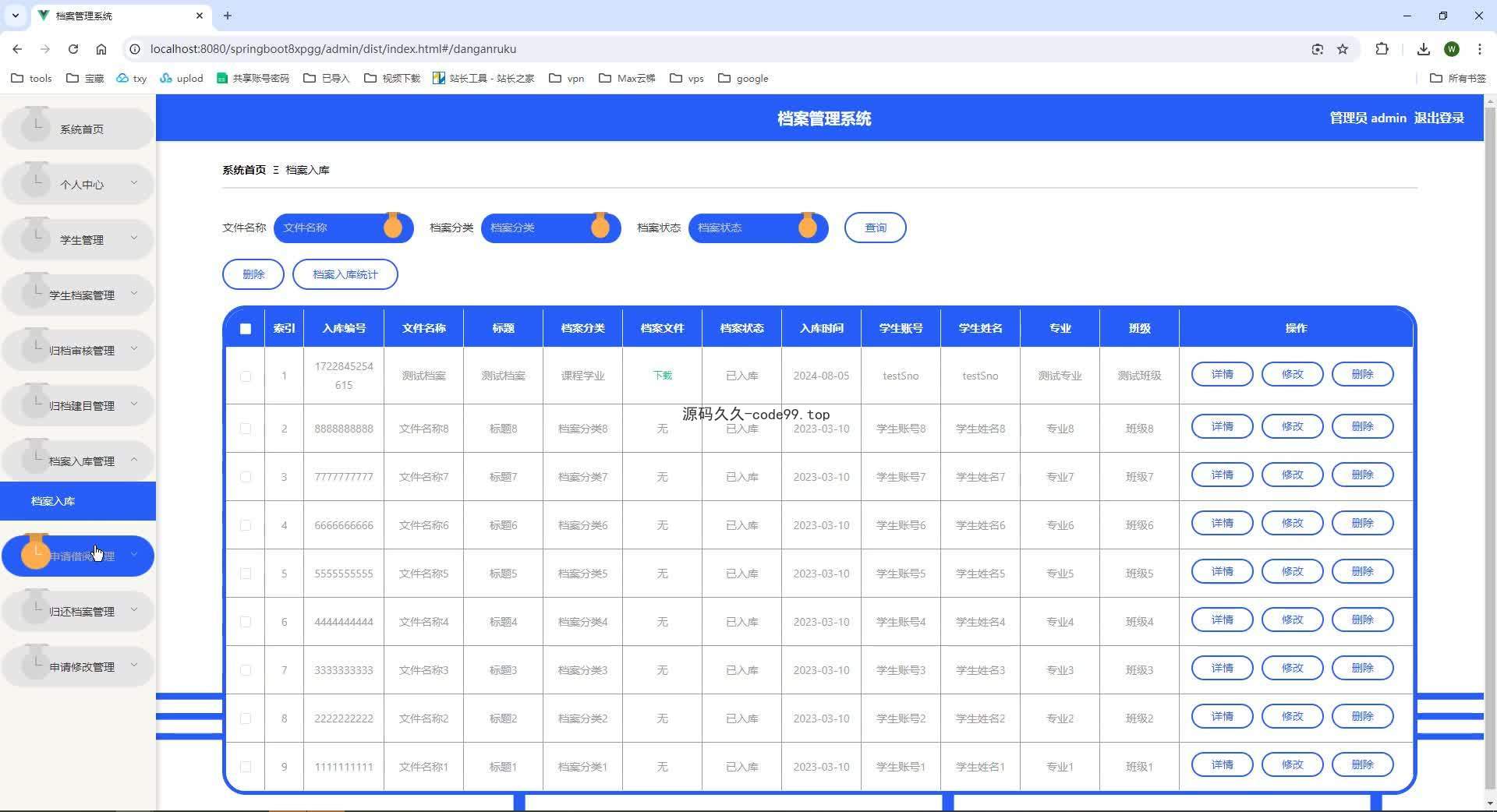
Task: Click 系统首页 in the breadcrumb
Action: click(x=244, y=170)
